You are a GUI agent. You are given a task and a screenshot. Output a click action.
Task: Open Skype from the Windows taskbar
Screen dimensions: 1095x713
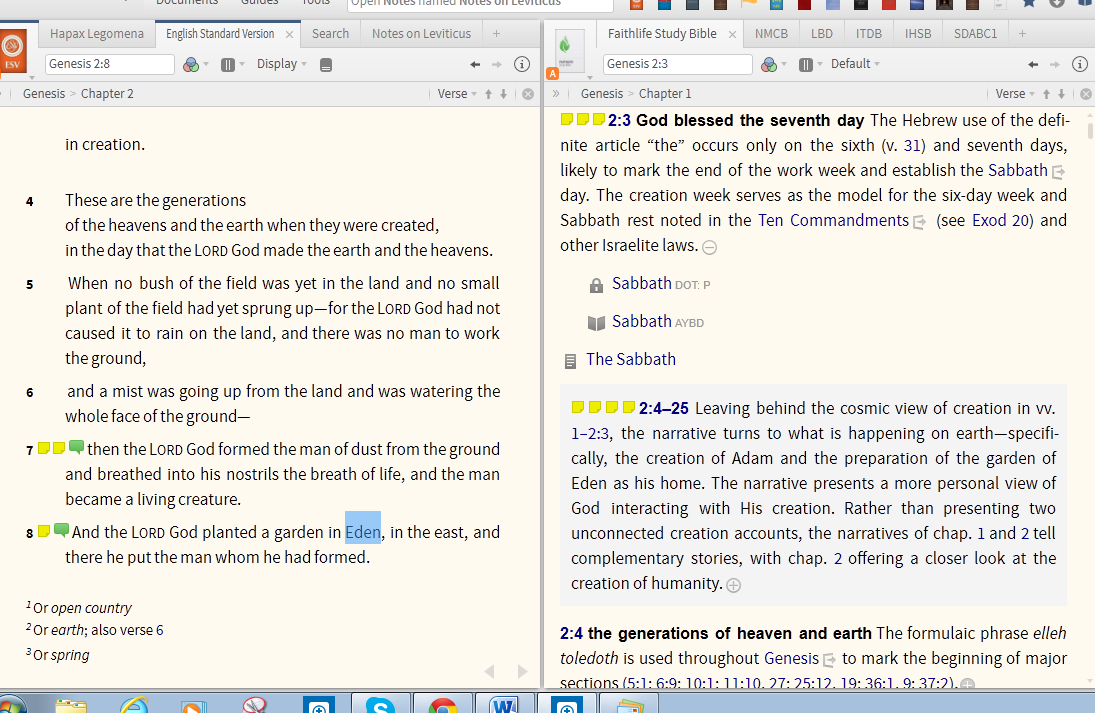click(x=381, y=704)
